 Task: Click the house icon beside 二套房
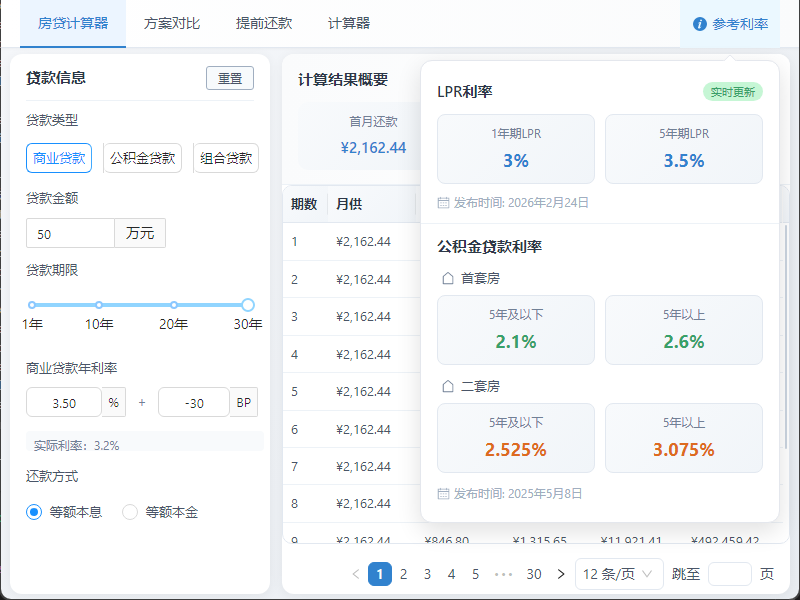[x=447, y=386]
